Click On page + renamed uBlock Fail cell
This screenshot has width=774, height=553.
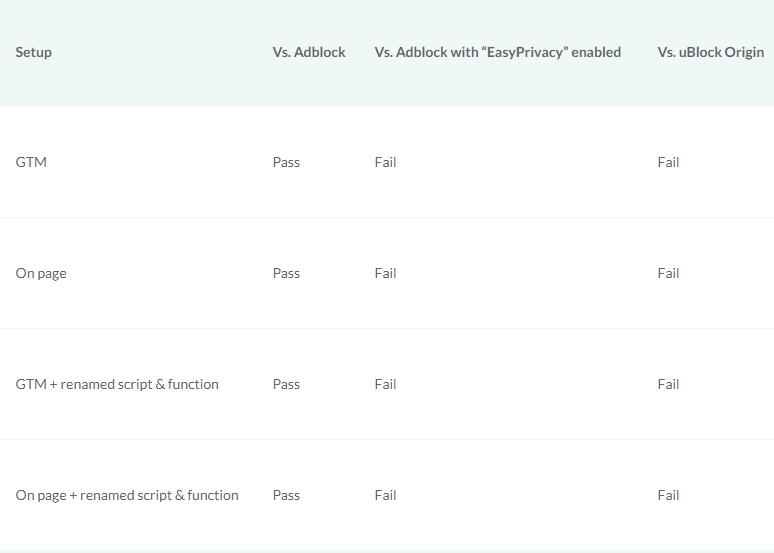[x=668, y=495]
